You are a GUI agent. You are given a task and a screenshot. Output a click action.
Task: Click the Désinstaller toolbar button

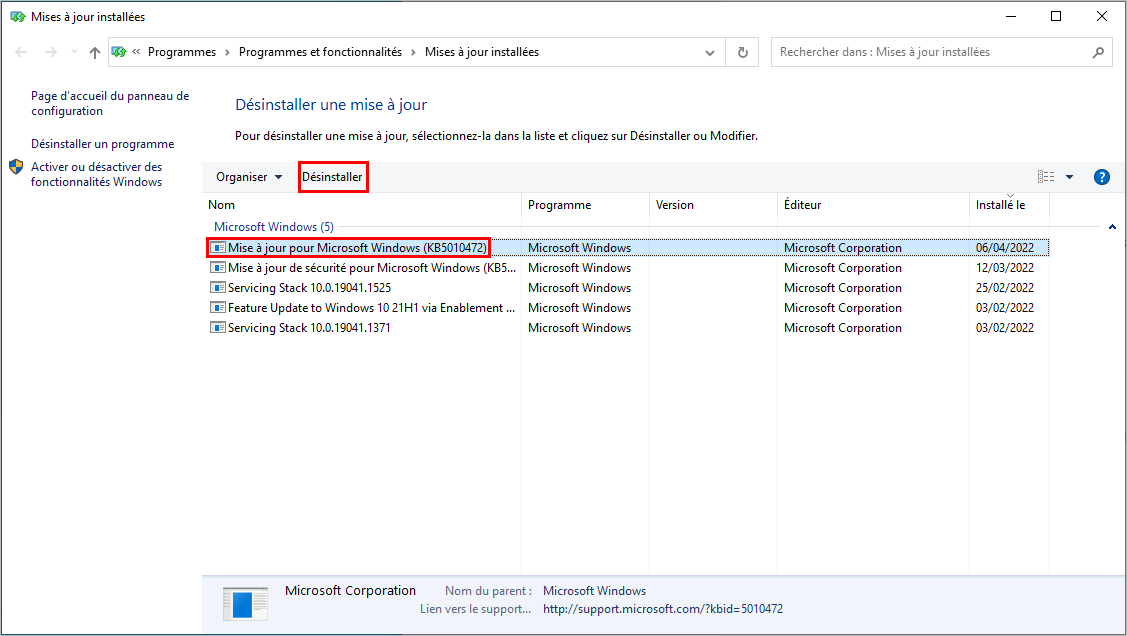pos(332,177)
